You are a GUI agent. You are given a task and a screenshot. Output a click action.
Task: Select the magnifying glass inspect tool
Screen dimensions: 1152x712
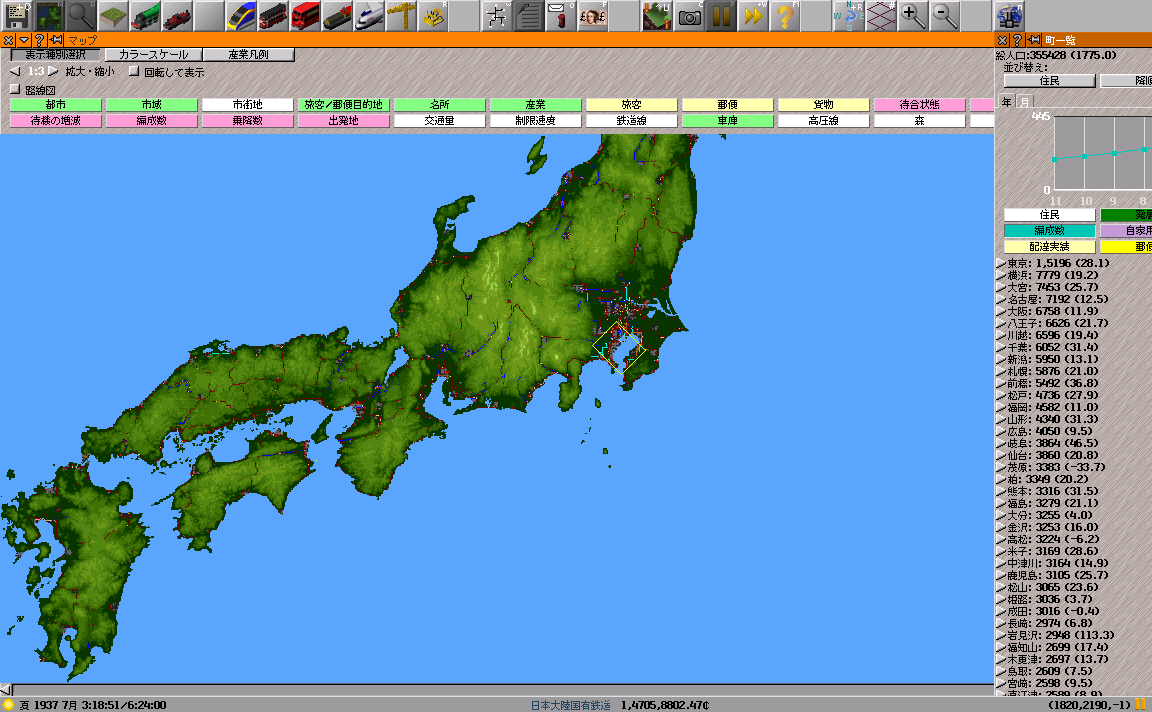[81, 15]
